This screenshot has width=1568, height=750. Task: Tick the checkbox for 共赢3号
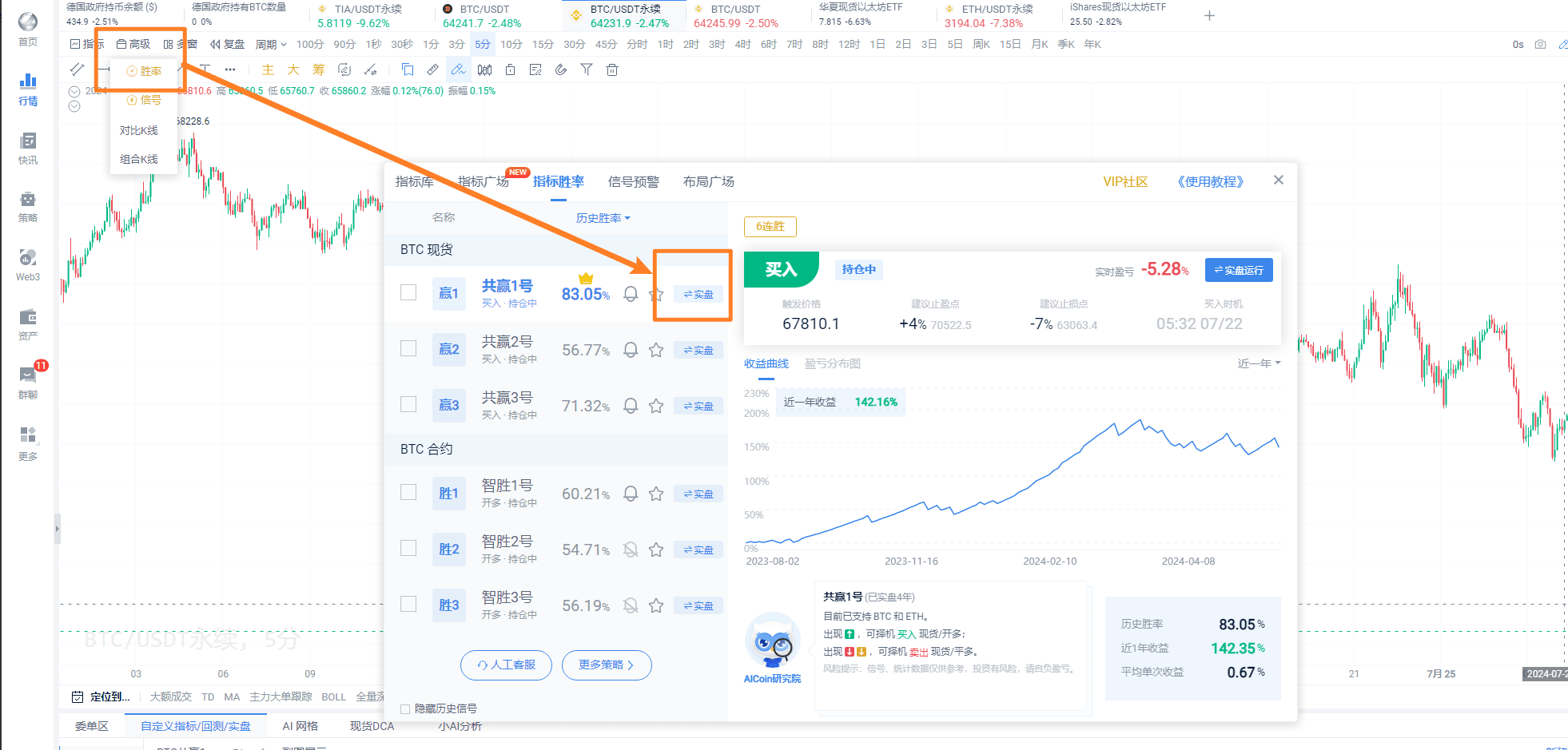pos(408,404)
